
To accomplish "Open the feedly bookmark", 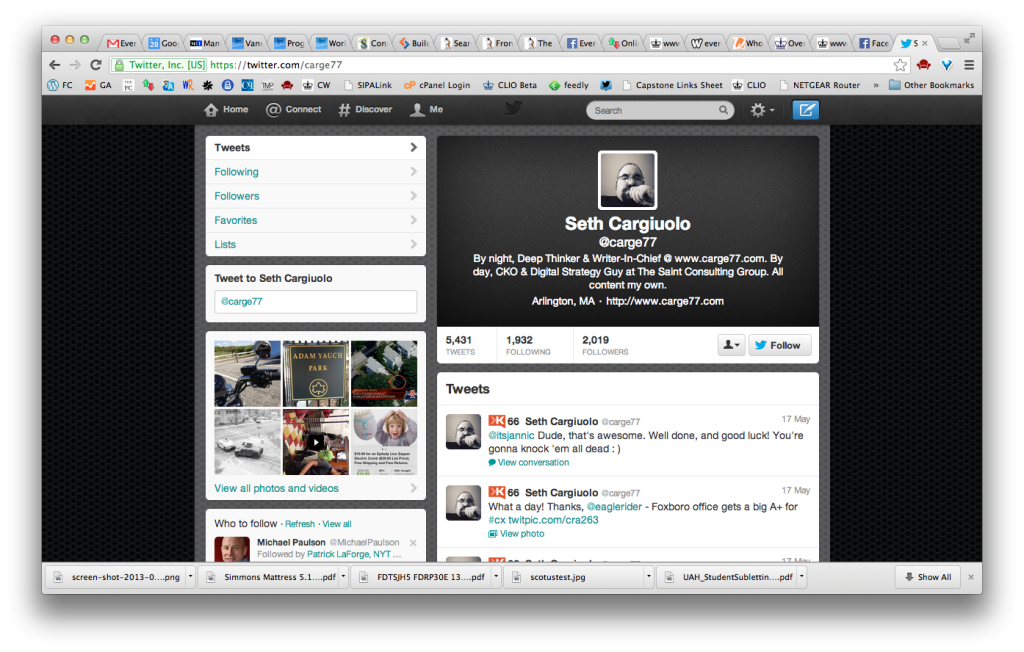I will click(x=569, y=85).
